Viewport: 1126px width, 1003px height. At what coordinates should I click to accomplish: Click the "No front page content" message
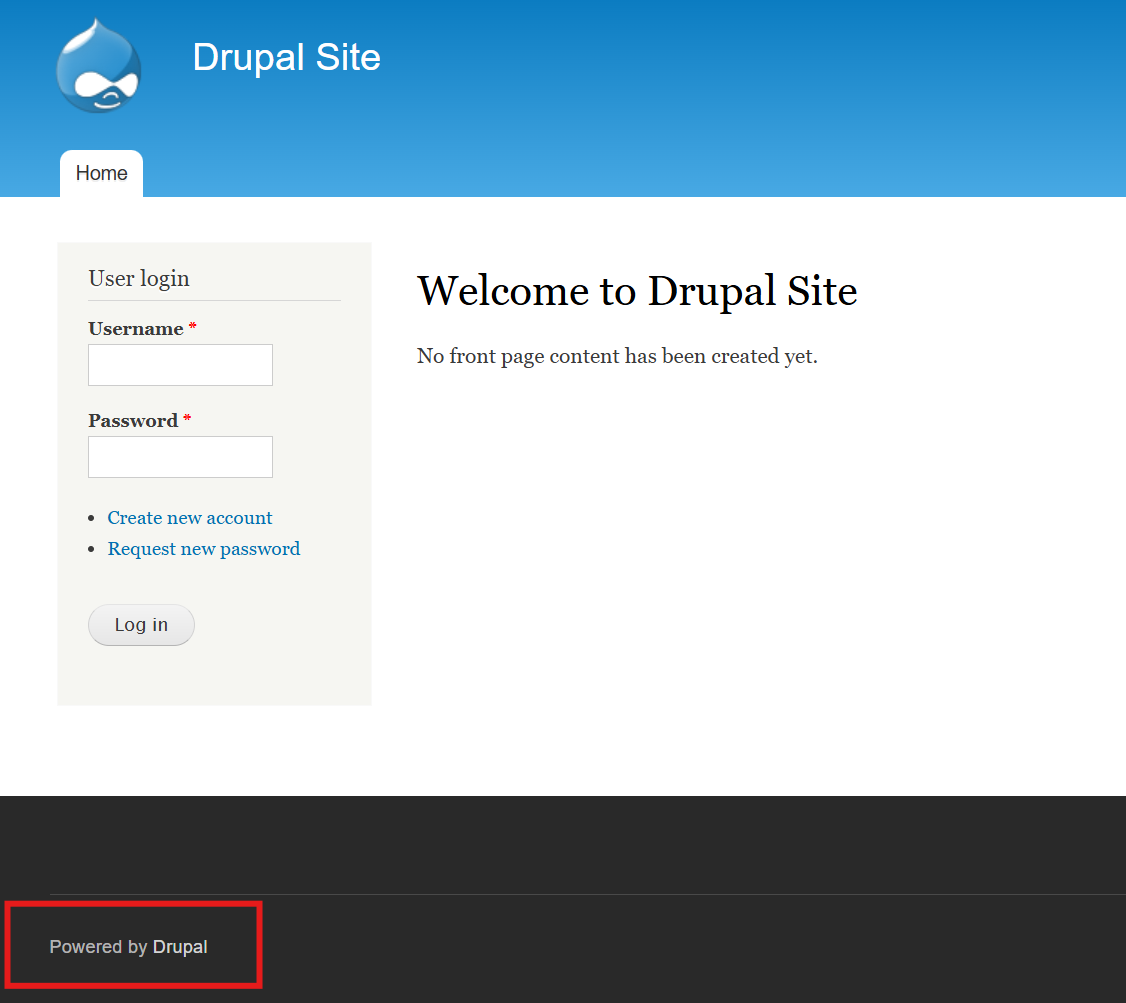(618, 356)
